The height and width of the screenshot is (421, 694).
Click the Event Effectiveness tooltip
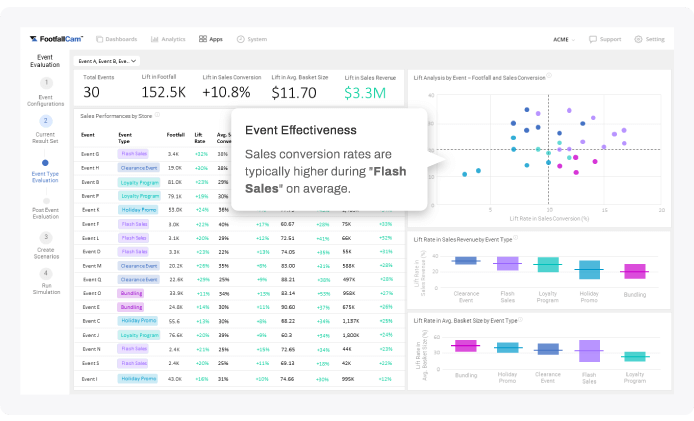tap(329, 160)
